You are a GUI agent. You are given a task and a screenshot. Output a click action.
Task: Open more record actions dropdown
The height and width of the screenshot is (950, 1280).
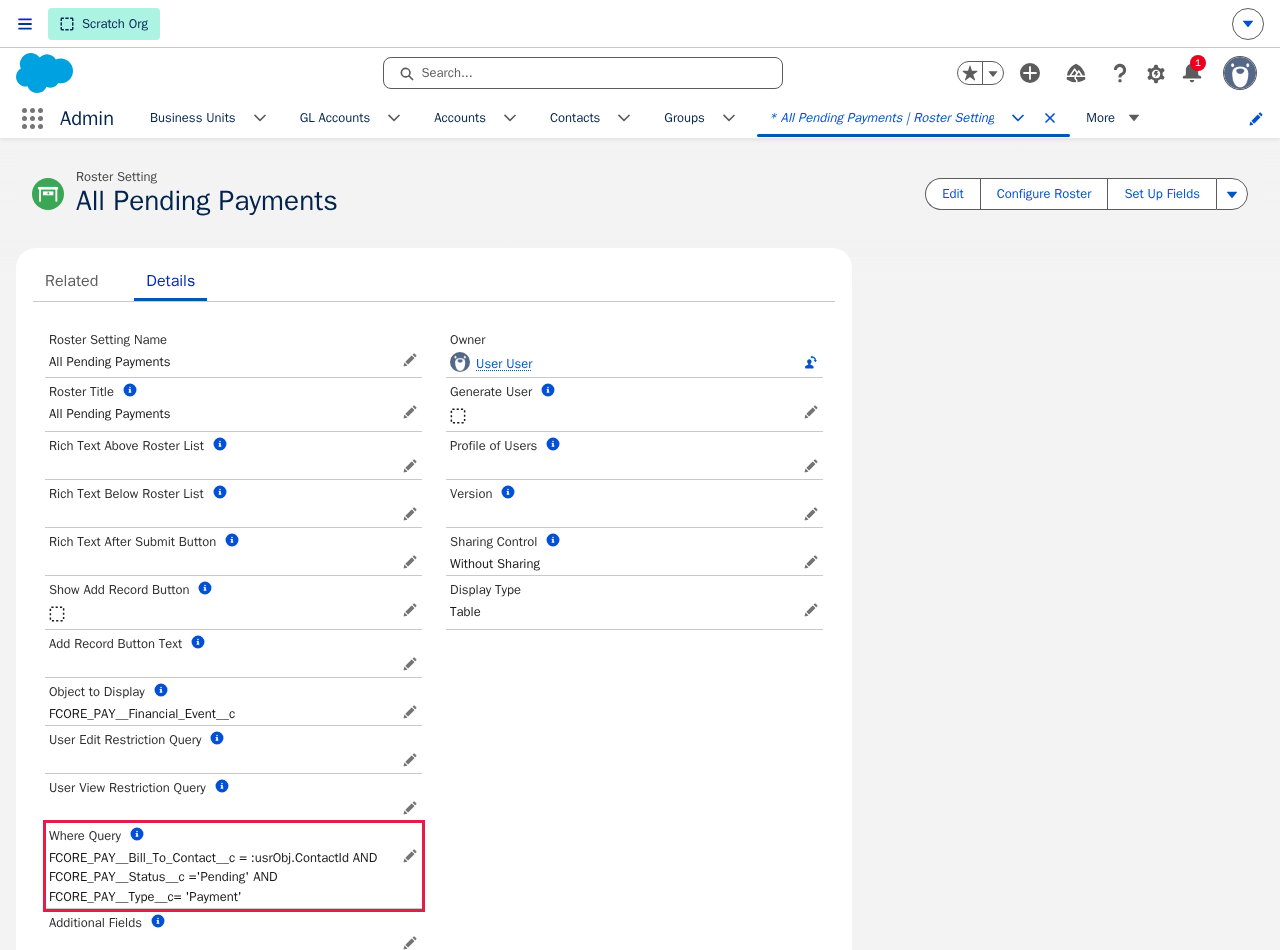[x=1232, y=194]
